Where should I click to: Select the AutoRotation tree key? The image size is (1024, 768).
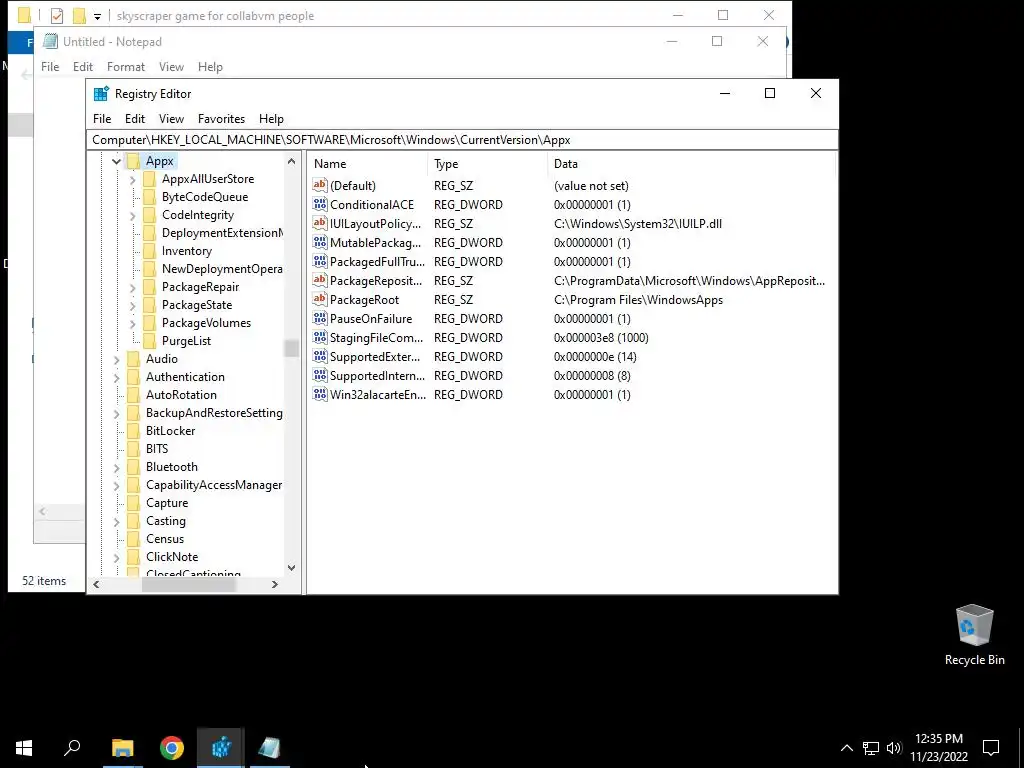(x=181, y=395)
